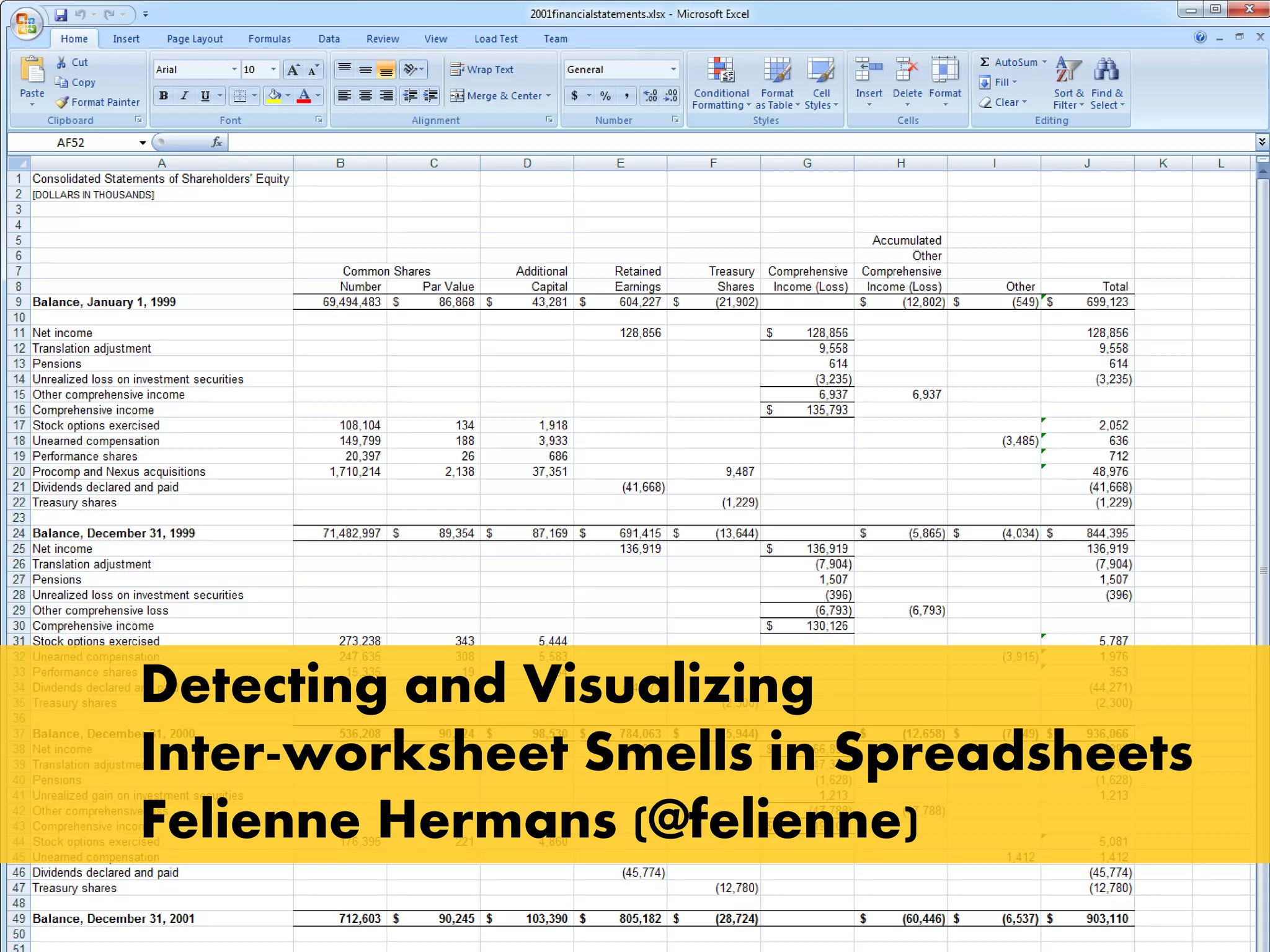
Task: Open the Page Layout tab
Action: [194, 38]
